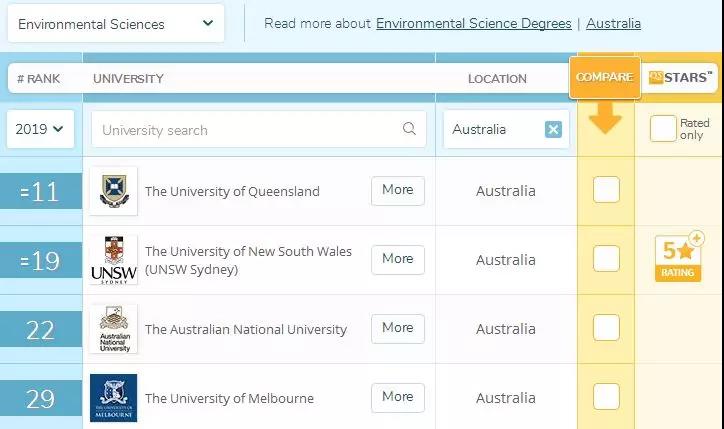Select rank 22 cell
Viewport: 724px width, 429px height.
[41, 329]
